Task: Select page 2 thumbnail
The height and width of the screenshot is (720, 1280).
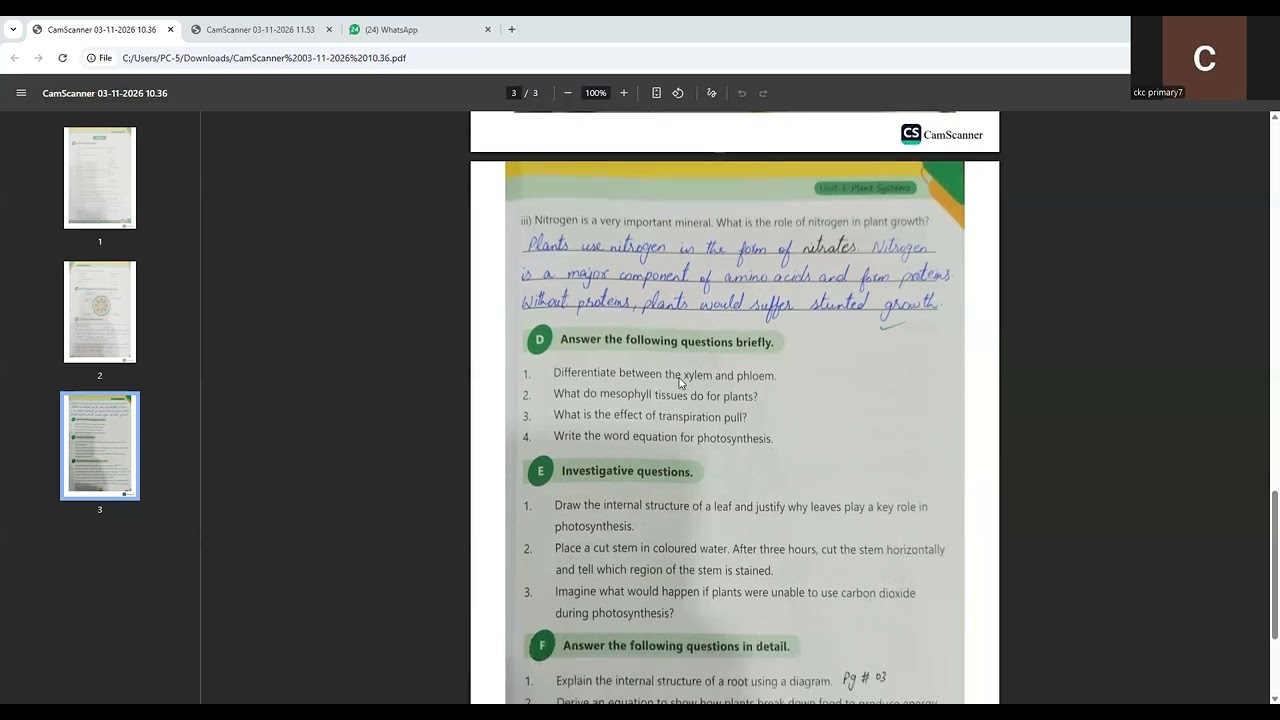Action: [x=100, y=312]
